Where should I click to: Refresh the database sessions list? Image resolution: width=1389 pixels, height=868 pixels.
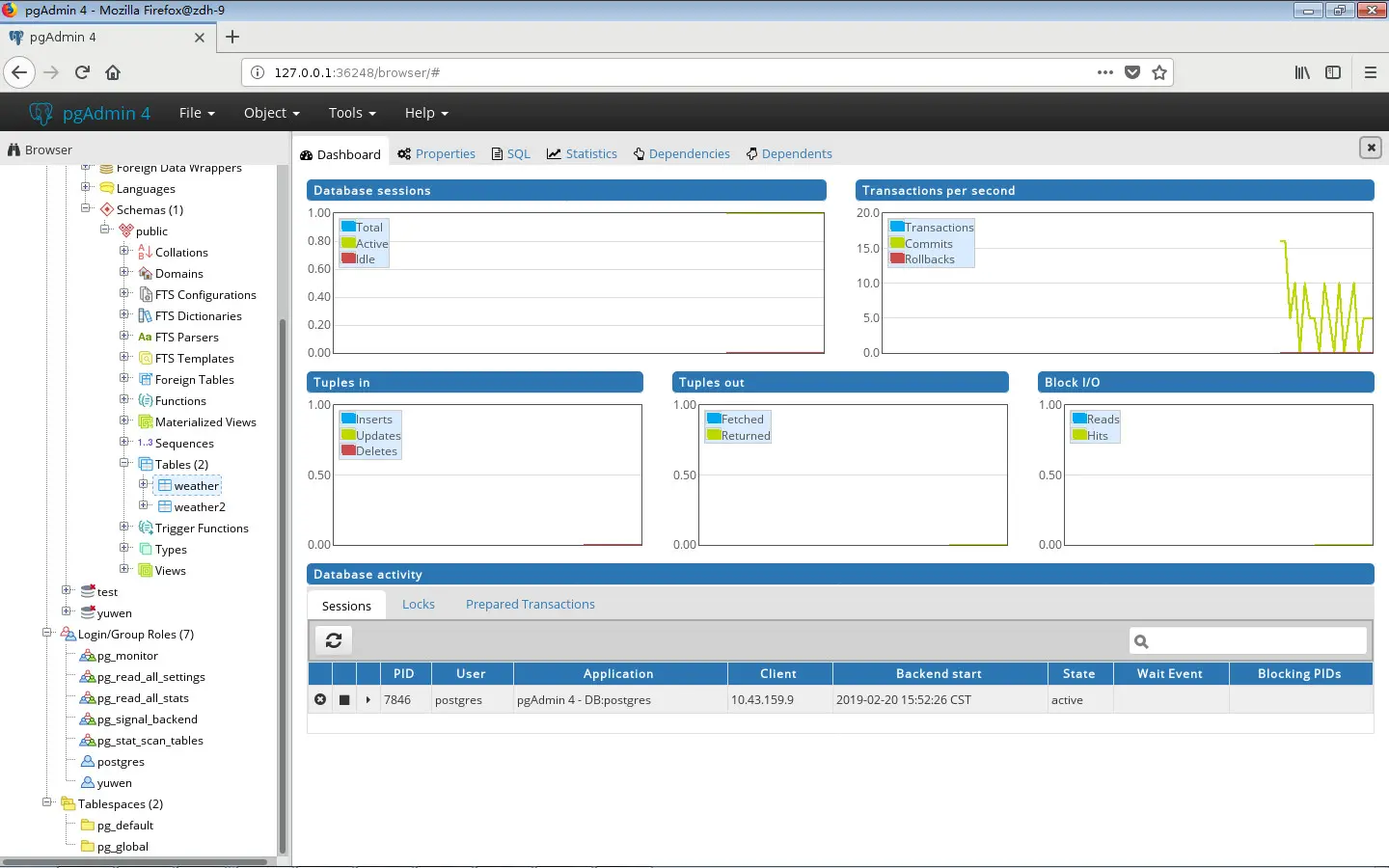[334, 640]
